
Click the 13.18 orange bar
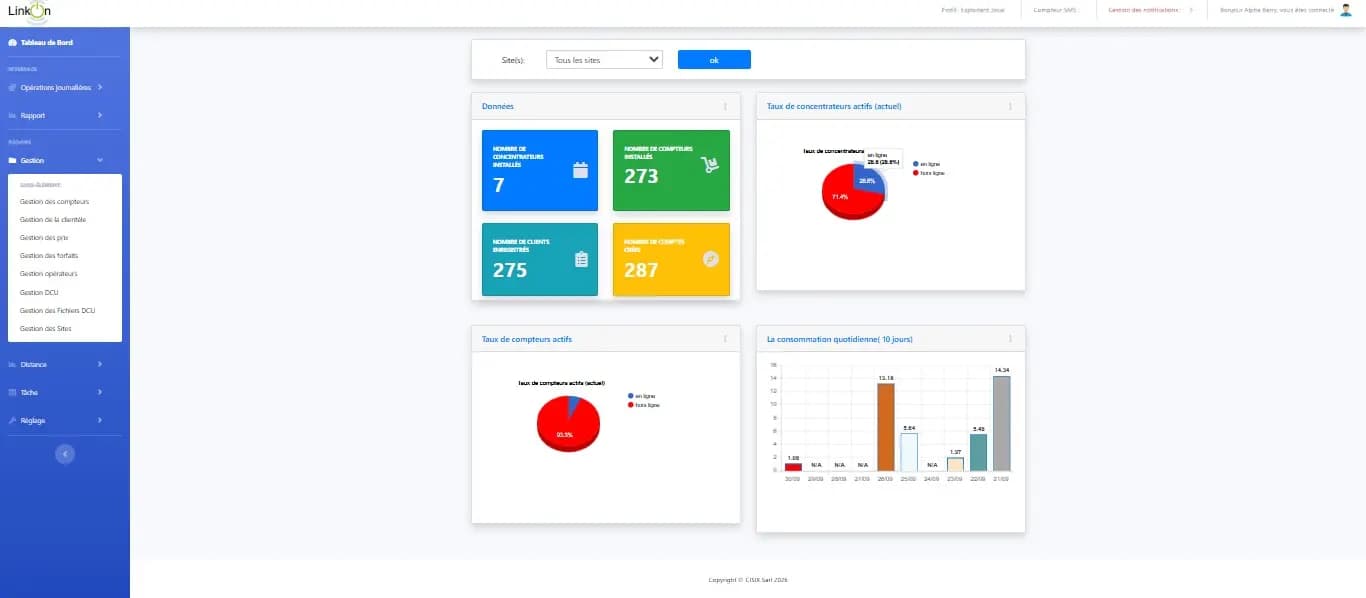(885, 427)
